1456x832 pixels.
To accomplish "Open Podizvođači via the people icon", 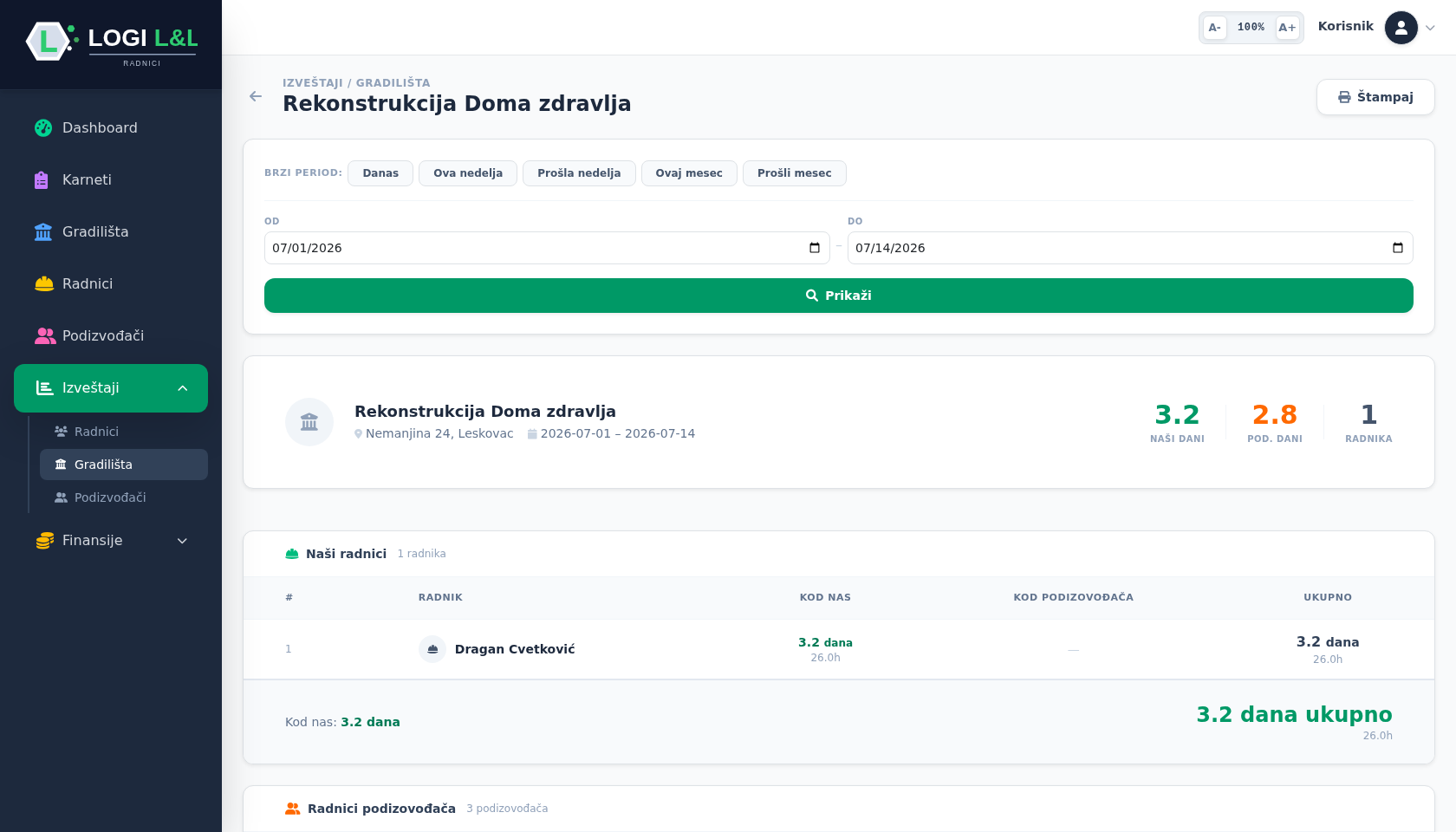I will click(x=45, y=336).
